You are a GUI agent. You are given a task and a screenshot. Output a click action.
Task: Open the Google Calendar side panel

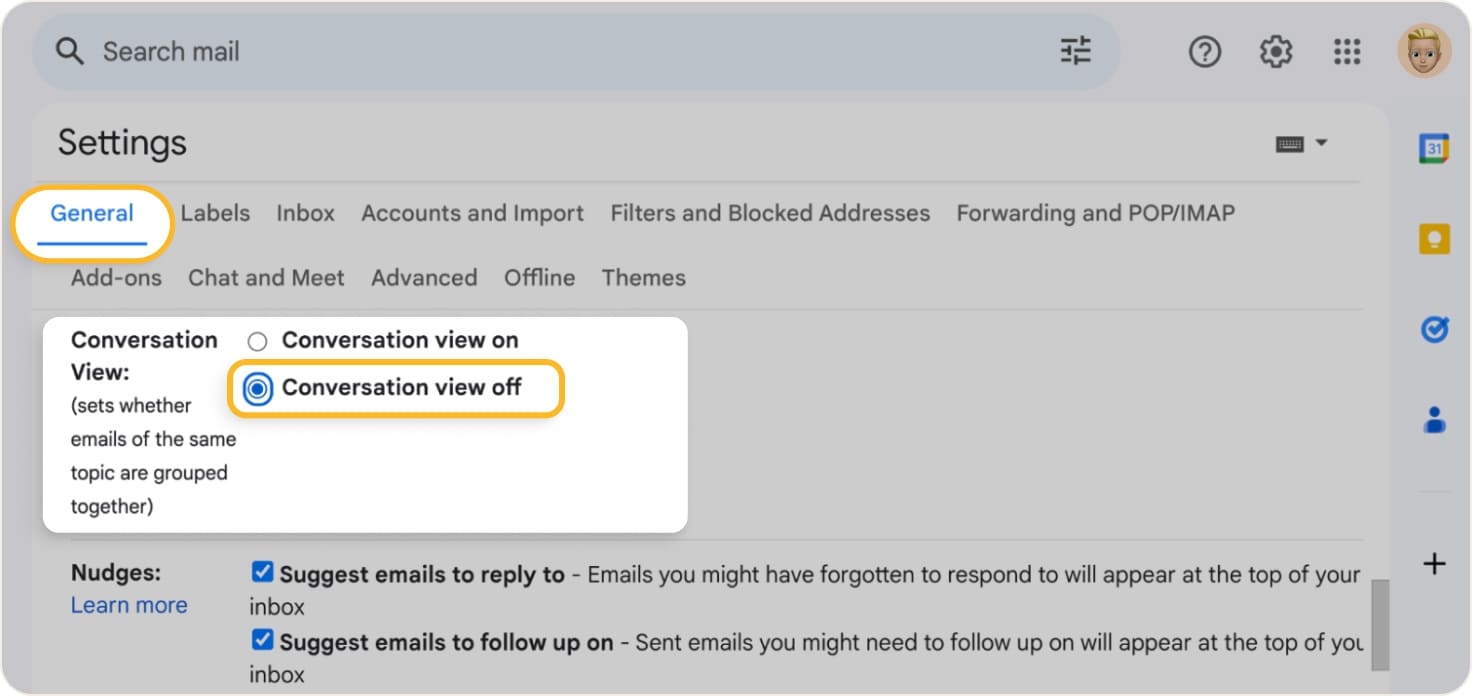coord(1434,146)
